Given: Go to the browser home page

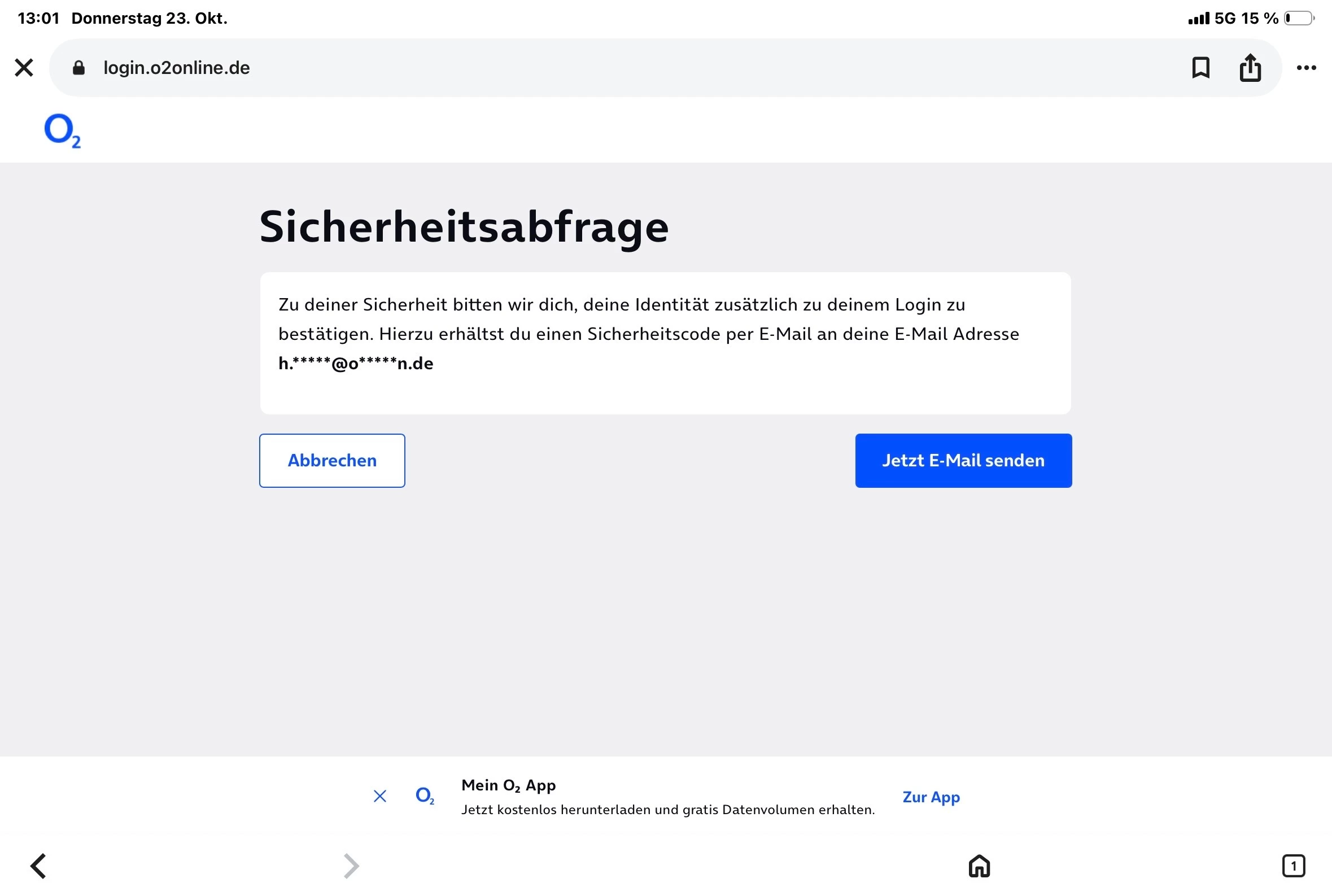Looking at the screenshot, I should click(x=979, y=866).
